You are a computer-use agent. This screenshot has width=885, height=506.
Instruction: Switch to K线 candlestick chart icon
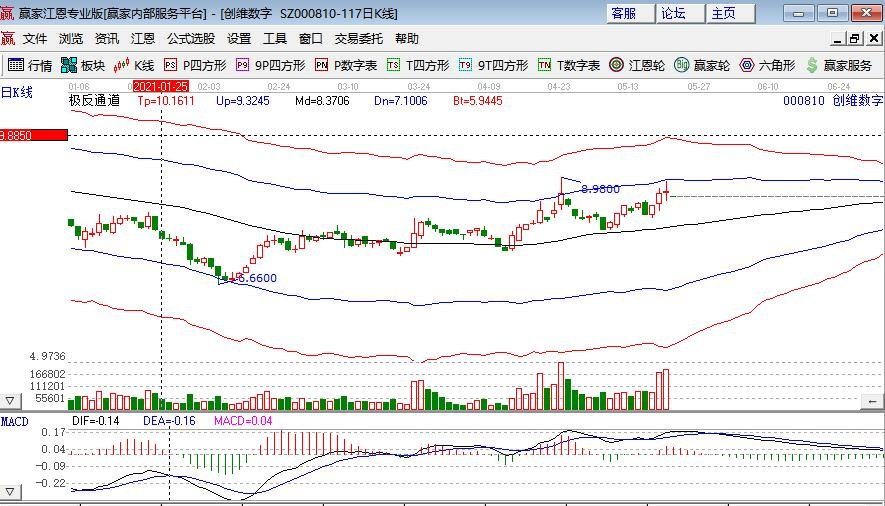pyautogui.click(x=134, y=65)
